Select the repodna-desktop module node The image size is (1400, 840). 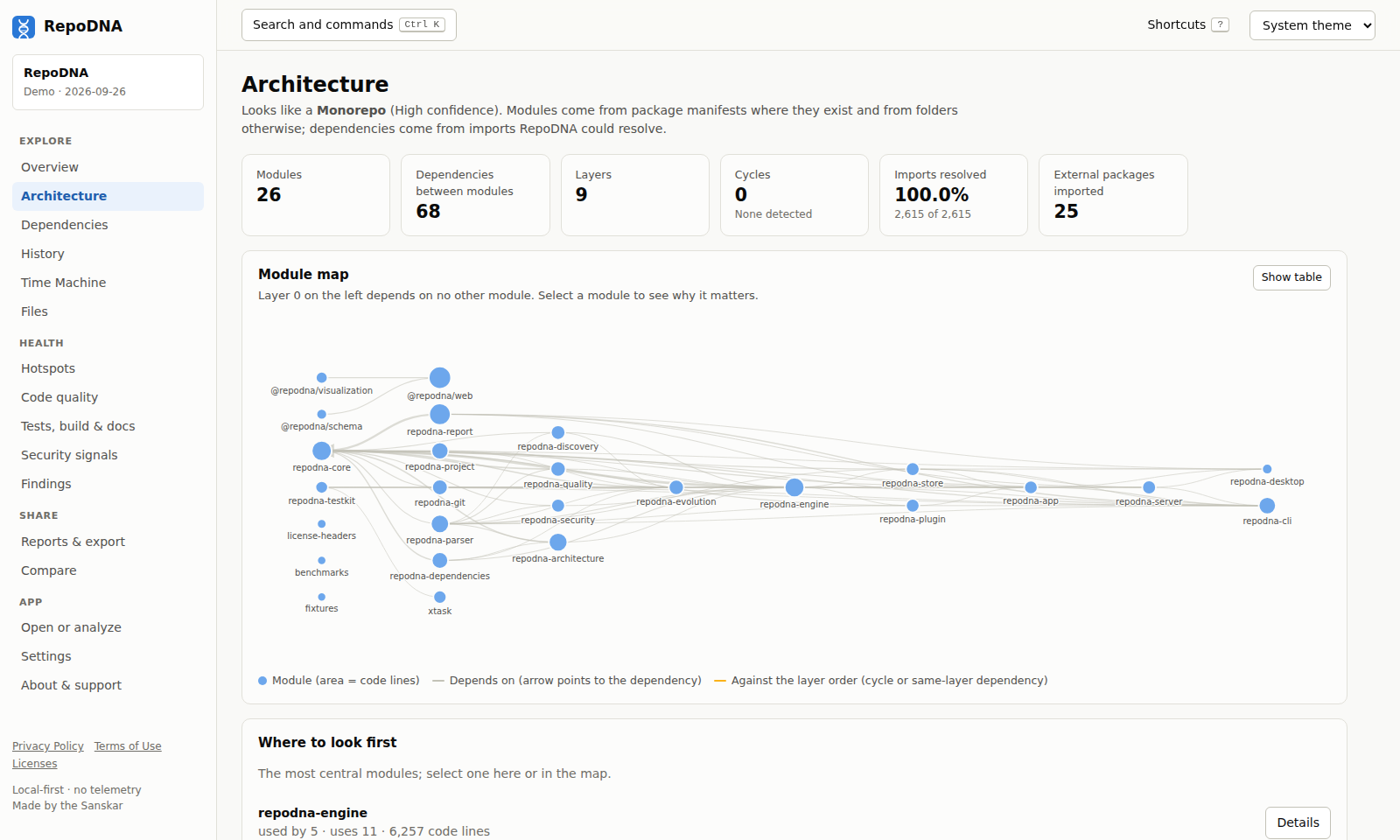tap(1267, 469)
